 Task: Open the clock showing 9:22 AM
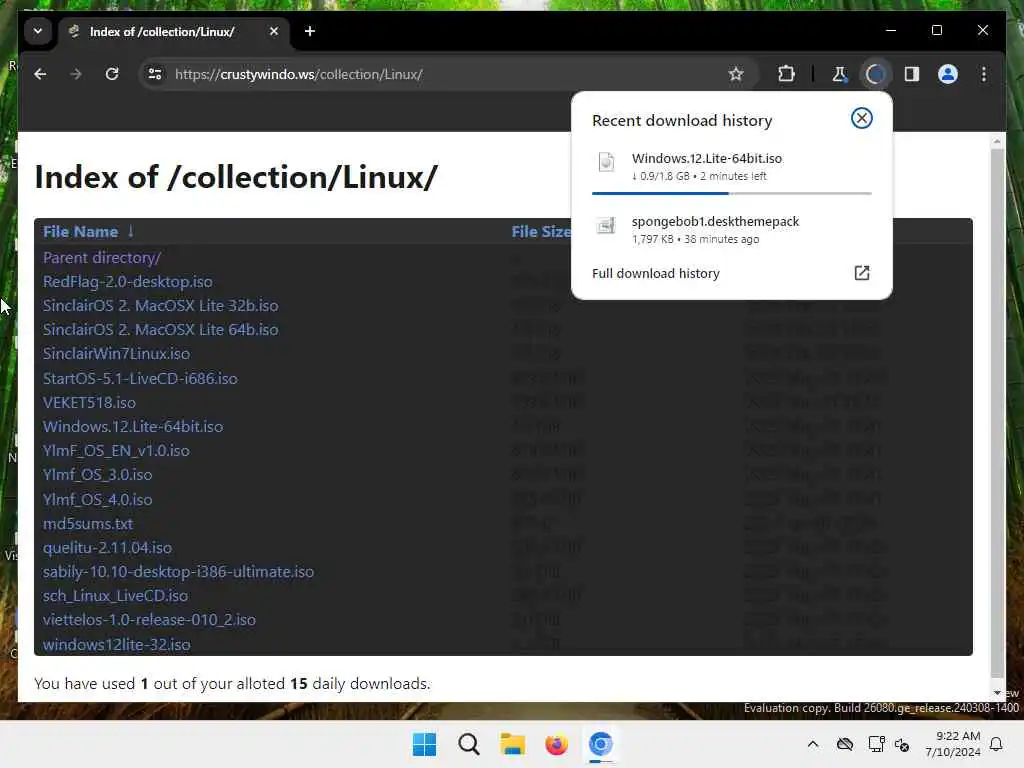(953, 744)
